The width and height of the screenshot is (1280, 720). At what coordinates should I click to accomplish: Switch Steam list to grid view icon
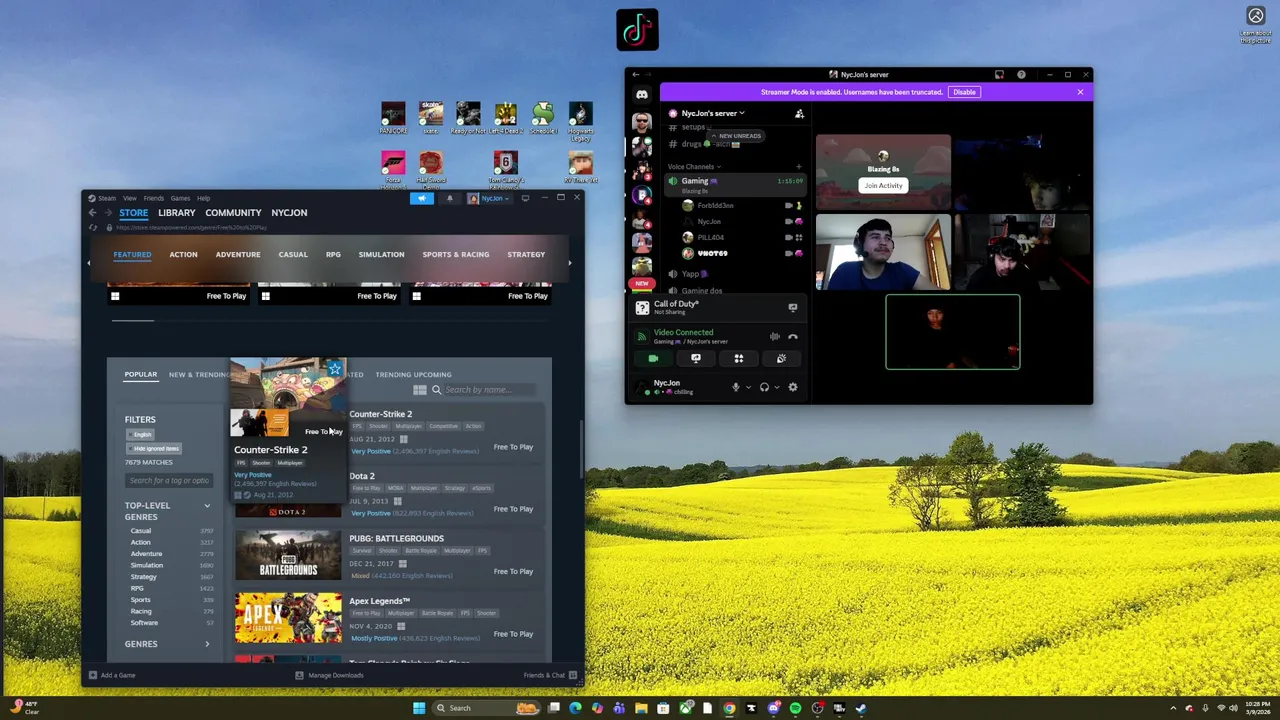[420, 390]
